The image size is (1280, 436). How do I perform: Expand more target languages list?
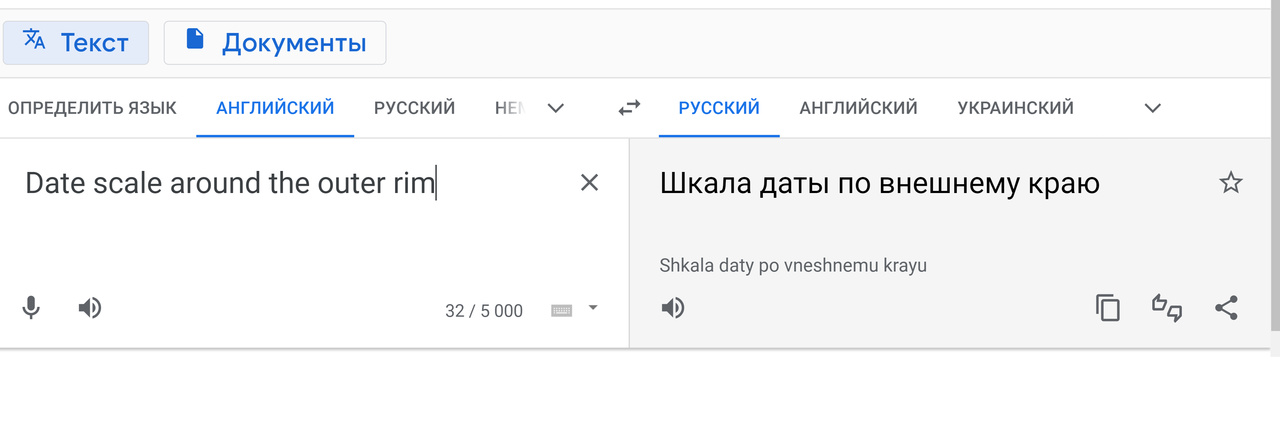1153,108
